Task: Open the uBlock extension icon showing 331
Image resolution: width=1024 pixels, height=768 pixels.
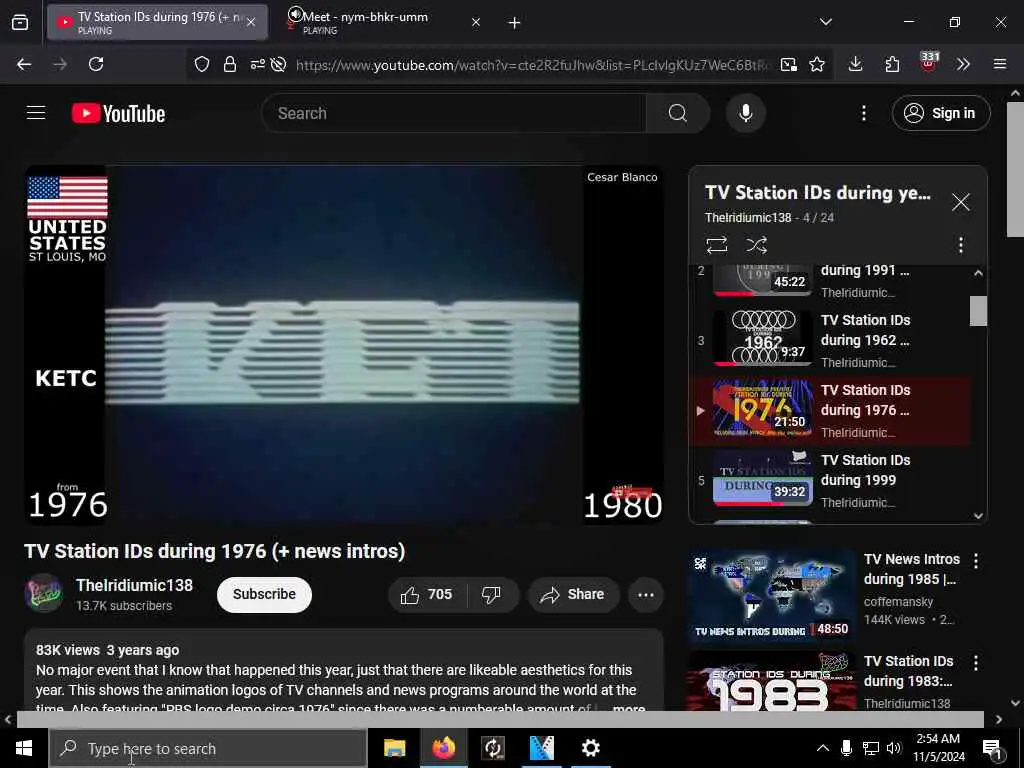Action: [x=929, y=63]
